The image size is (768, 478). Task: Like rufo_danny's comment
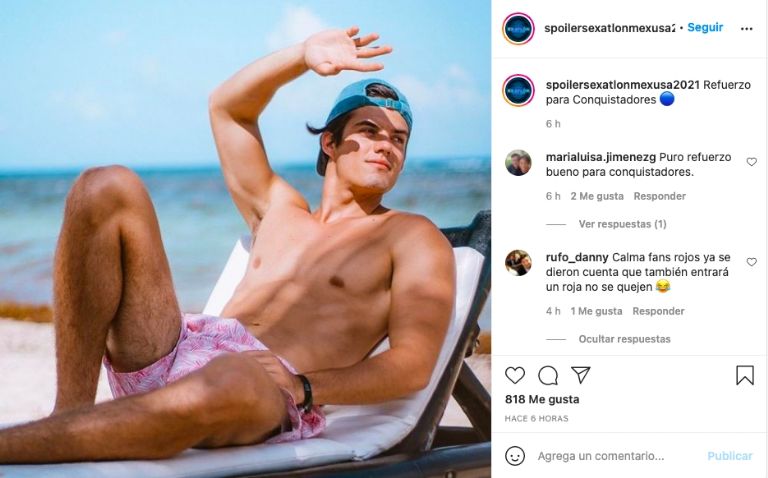[x=752, y=263]
